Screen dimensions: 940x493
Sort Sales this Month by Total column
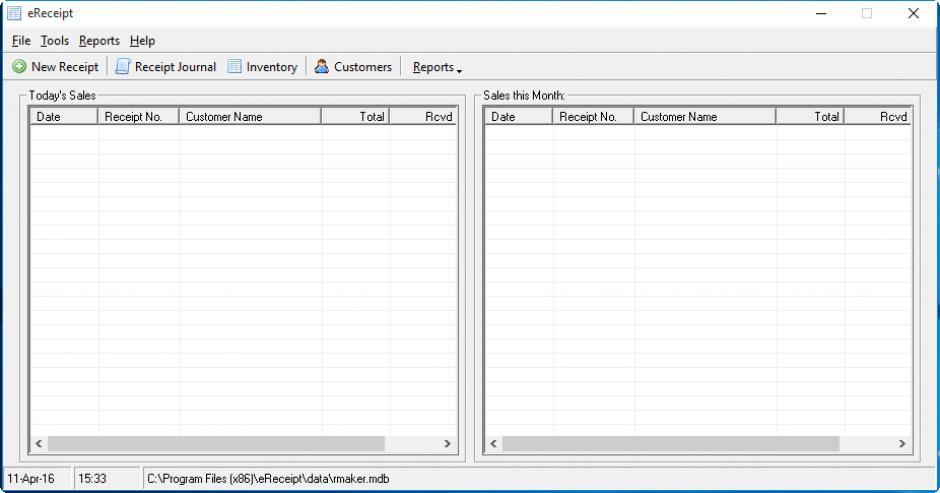point(811,116)
